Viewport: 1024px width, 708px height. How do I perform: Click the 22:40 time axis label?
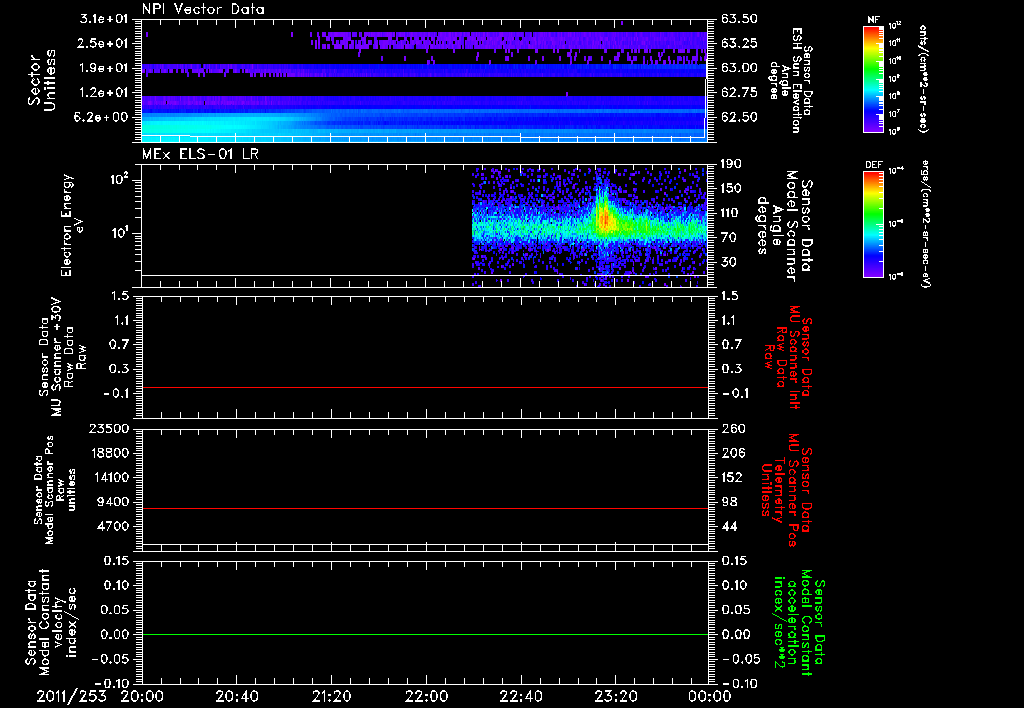tap(521, 695)
